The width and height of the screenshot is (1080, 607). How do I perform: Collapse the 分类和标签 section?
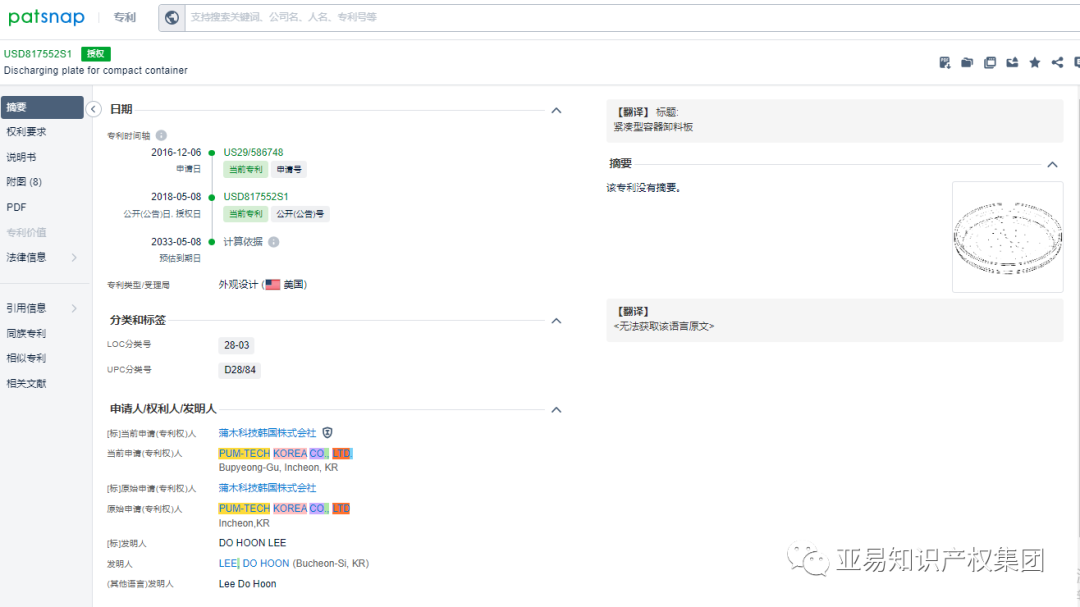click(x=557, y=320)
